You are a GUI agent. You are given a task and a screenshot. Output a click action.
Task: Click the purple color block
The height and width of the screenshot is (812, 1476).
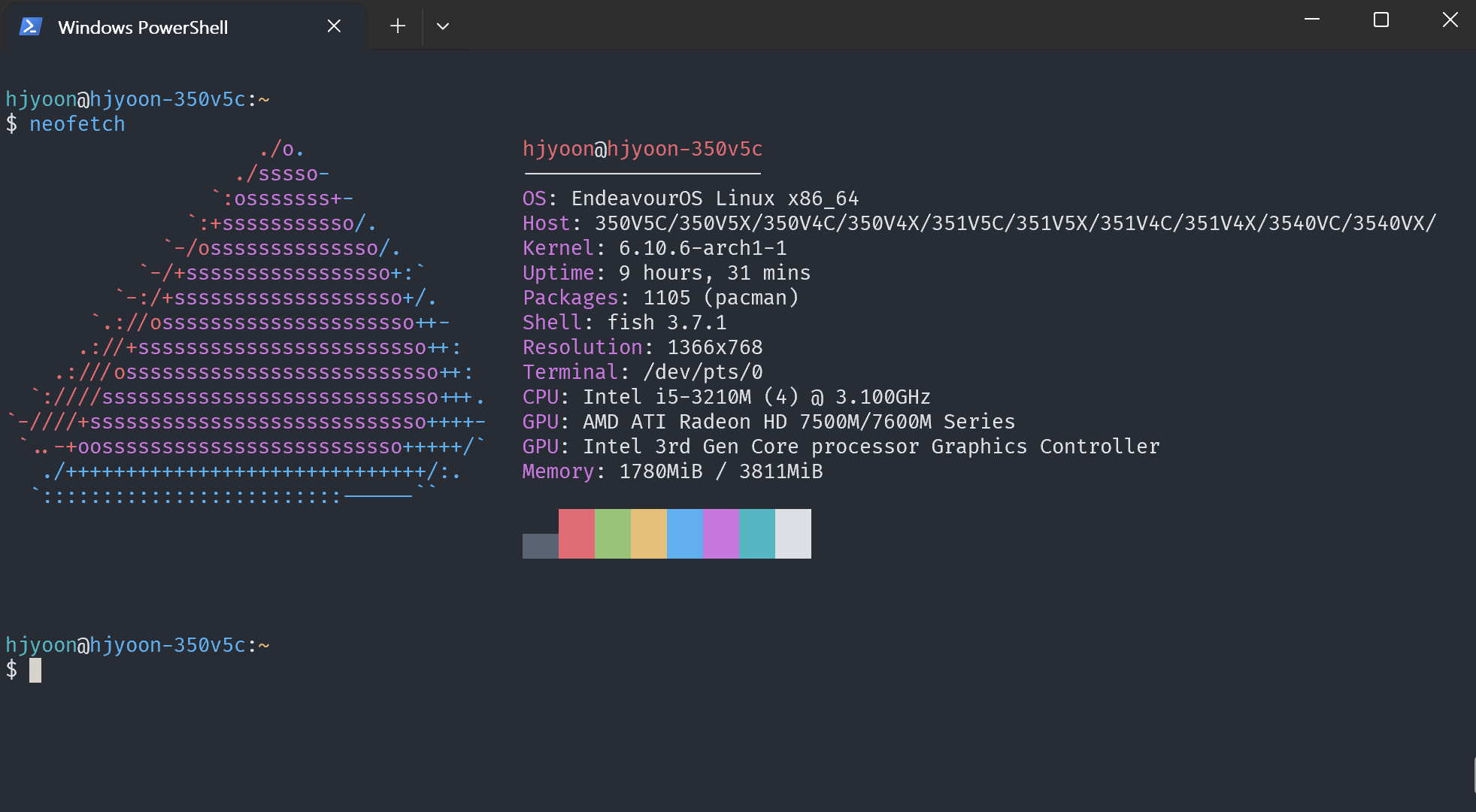(721, 534)
